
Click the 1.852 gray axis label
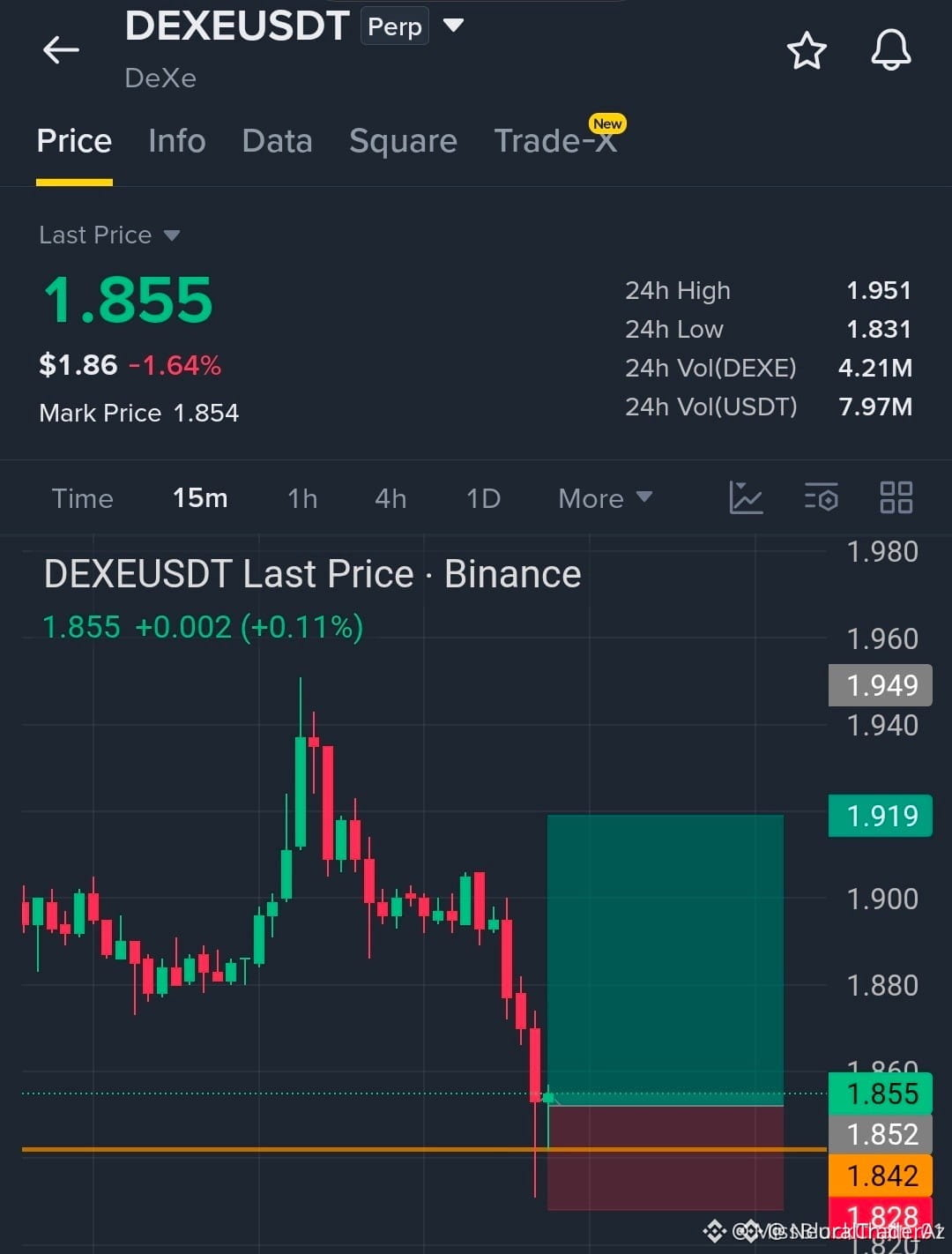coord(881,1134)
